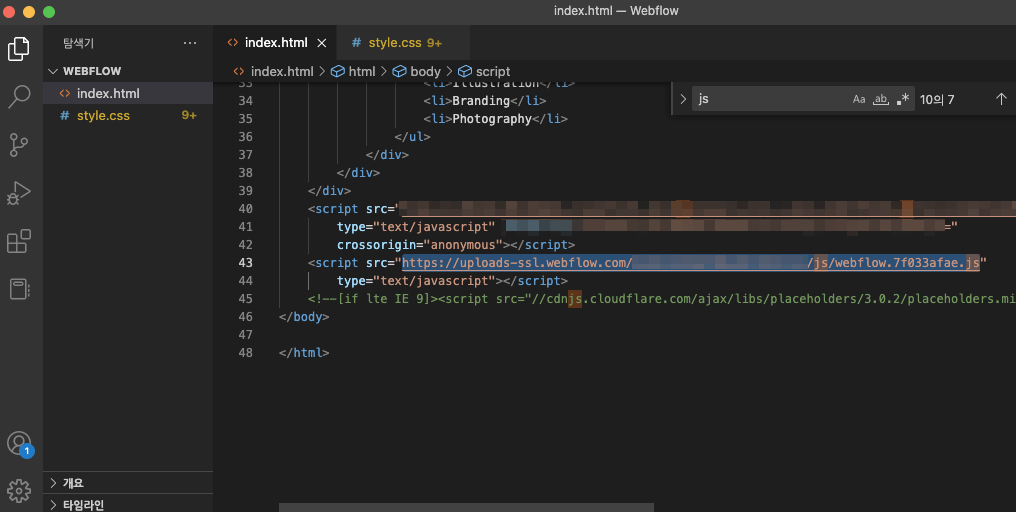
Task: Open the Explorer view in the activity bar
Action: (x=19, y=49)
